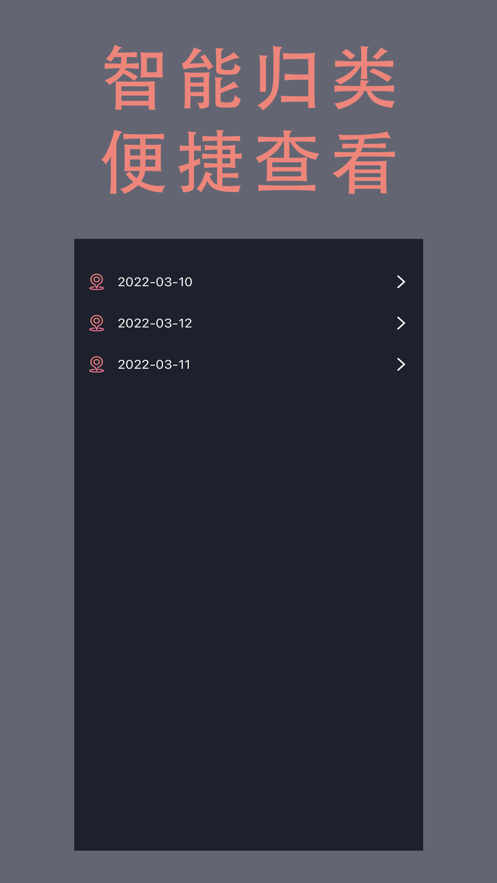Select the pin icon next to 2022-03-12
The width and height of the screenshot is (497, 883).
tap(97, 323)
